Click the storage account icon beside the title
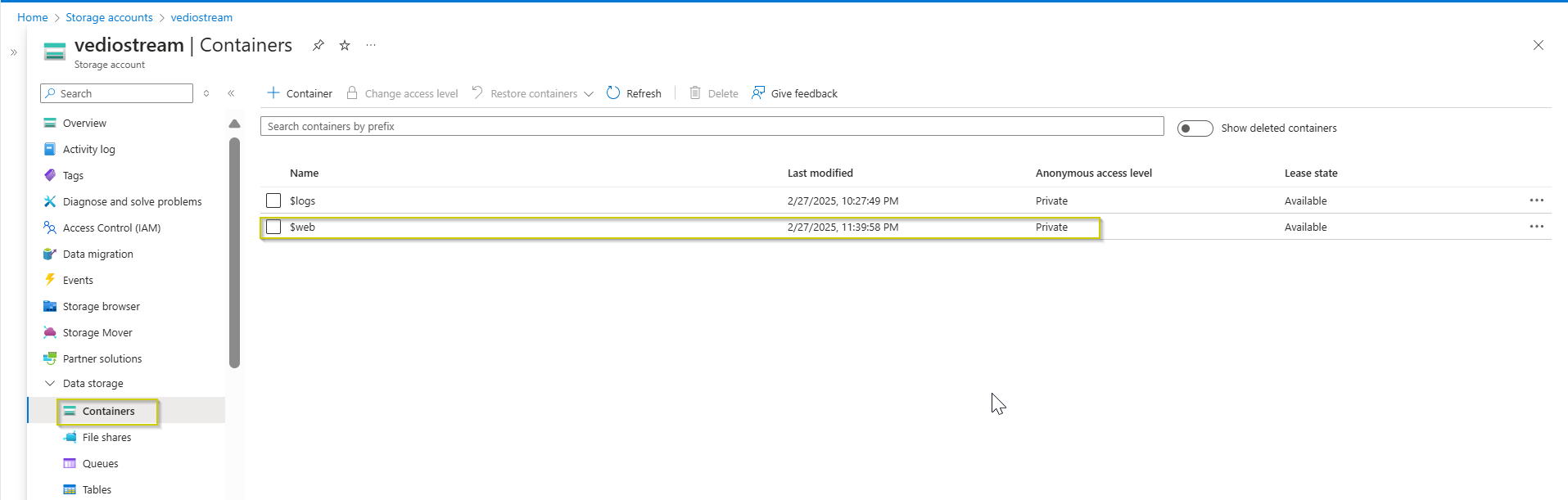The width and height of the screenshot is (1568, 500). (x=55, y=52)
